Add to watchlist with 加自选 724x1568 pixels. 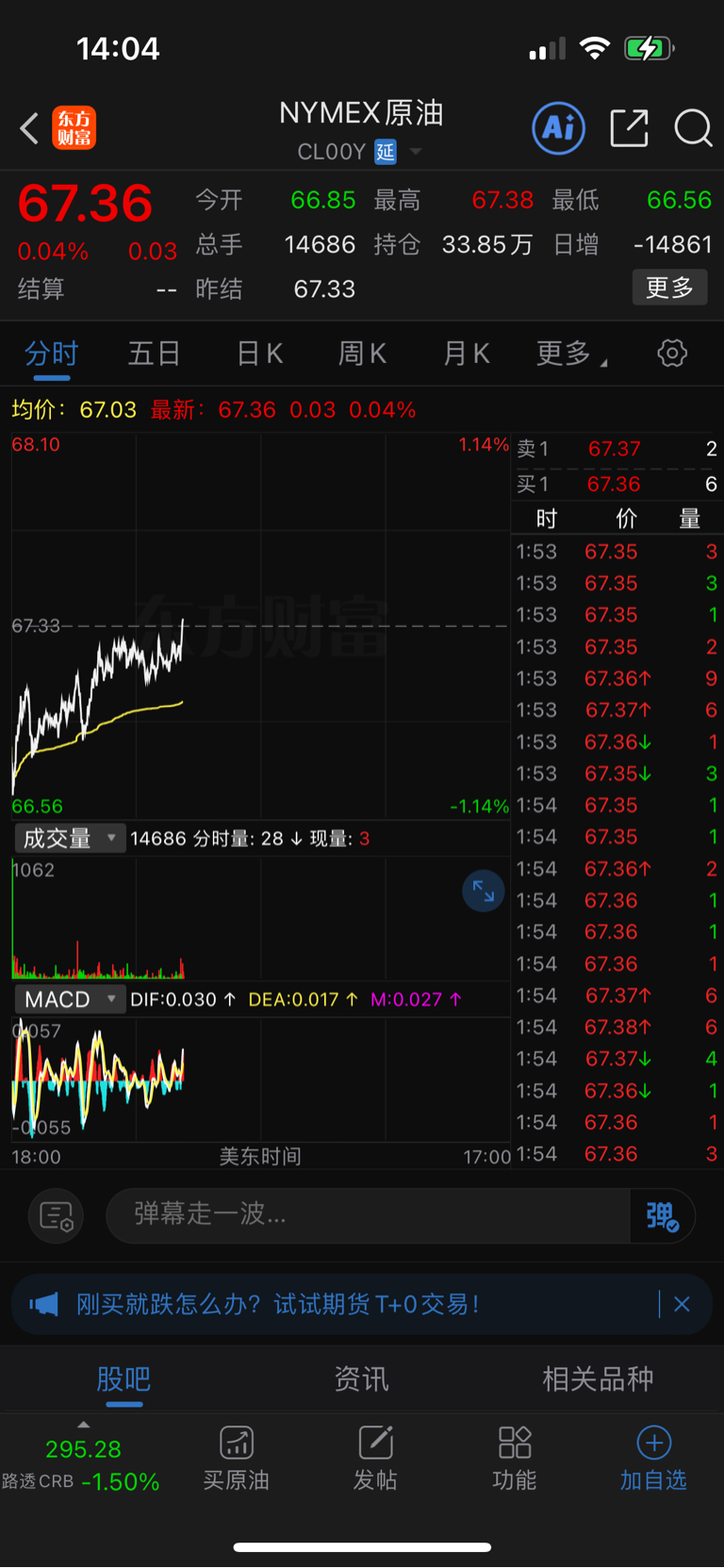coord(653,1459)
